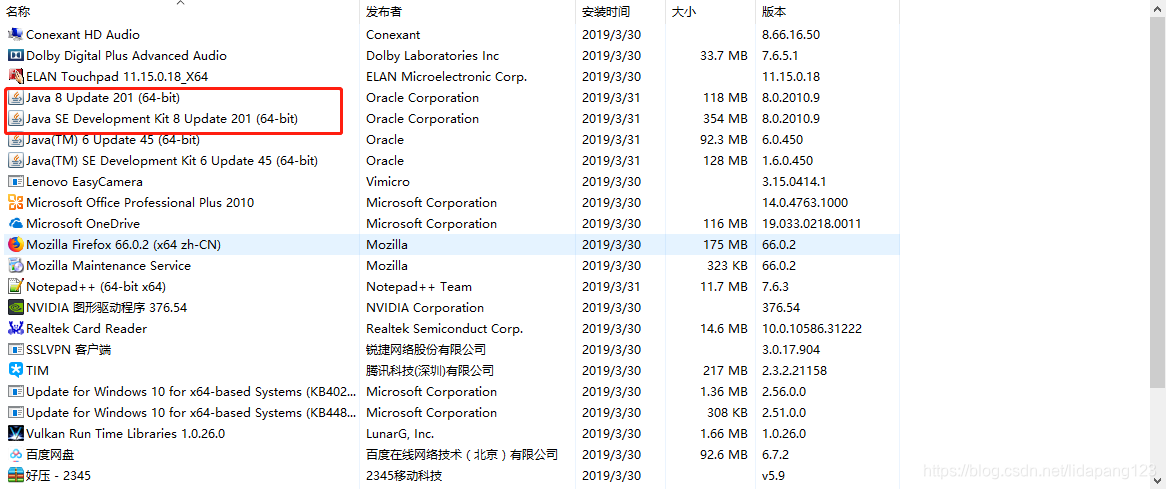The height and width of the screenshot is (489, 1166).
Task: Select the Notepad++ (64-bit x64) entry
Action: [x=96, y=286]
